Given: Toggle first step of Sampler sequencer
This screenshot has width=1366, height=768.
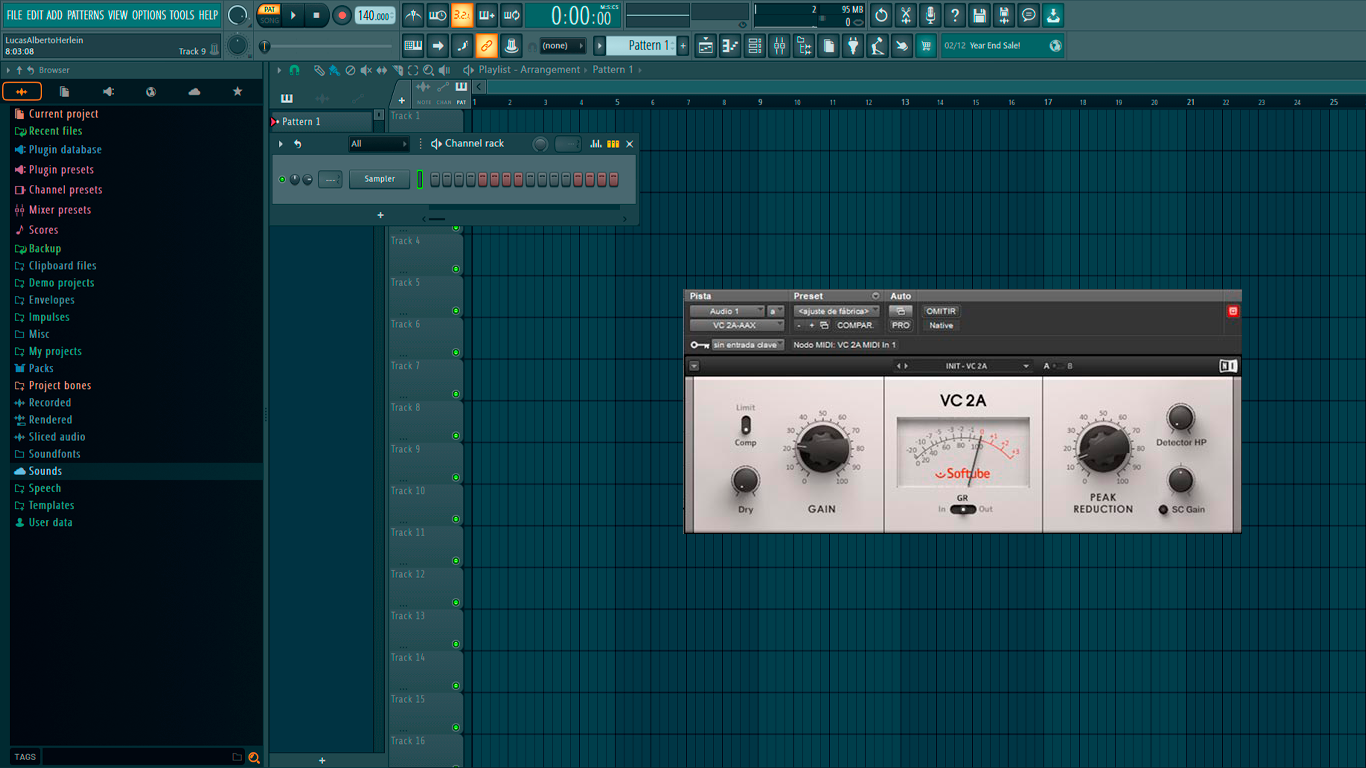Looking at the screenshot, I should point(435,179).
